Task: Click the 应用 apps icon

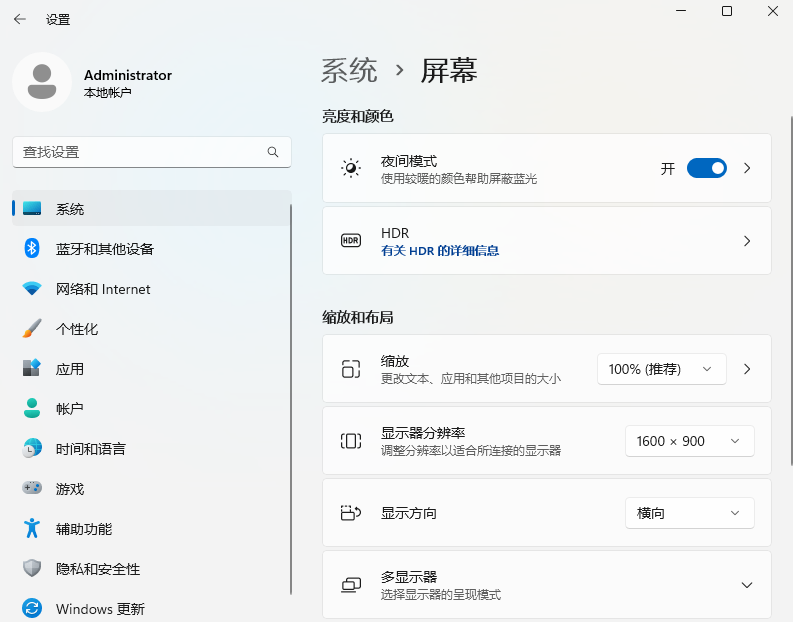Action: pos(32,369)
